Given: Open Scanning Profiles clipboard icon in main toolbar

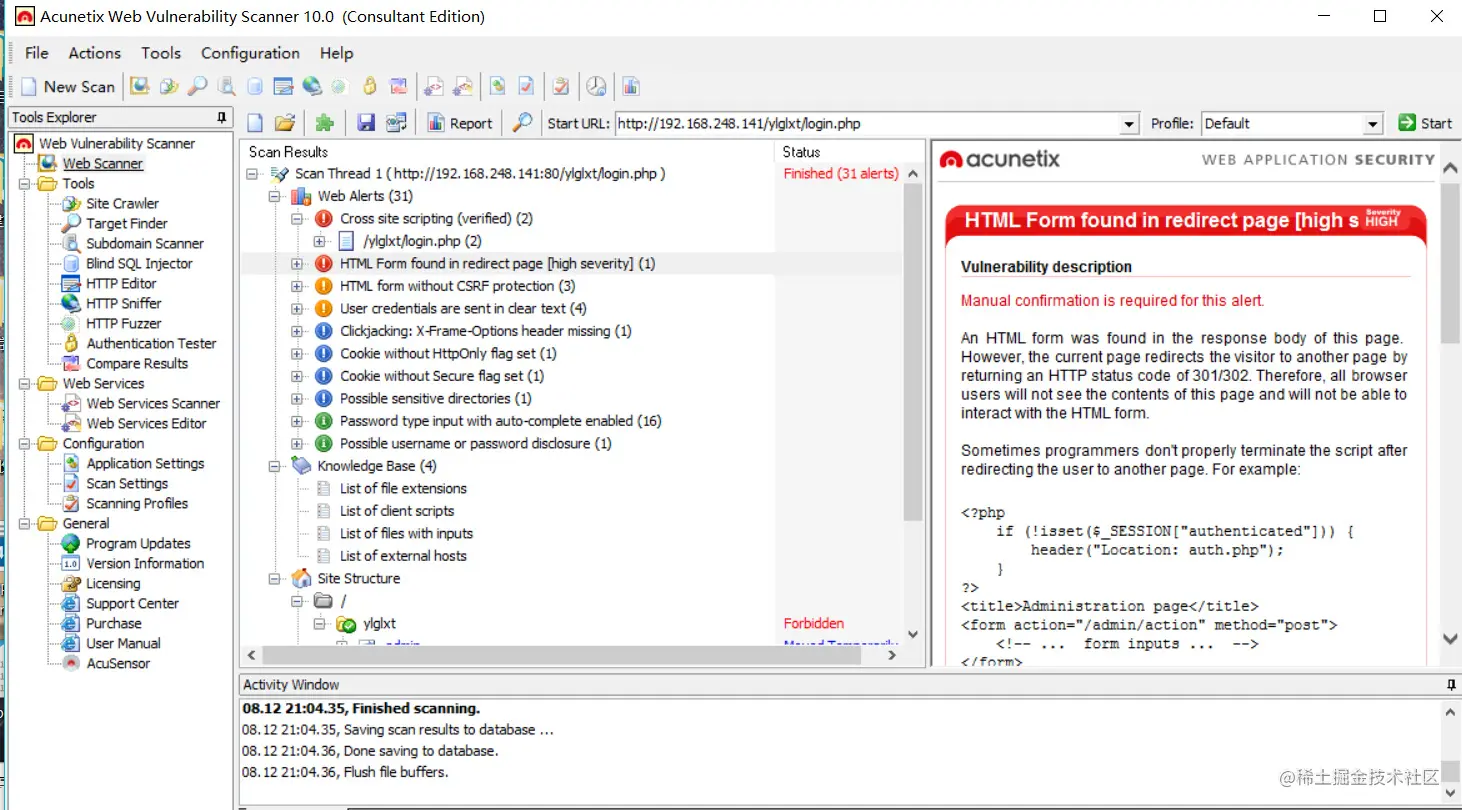Looking at the screenshot, I should click(561, 87).
